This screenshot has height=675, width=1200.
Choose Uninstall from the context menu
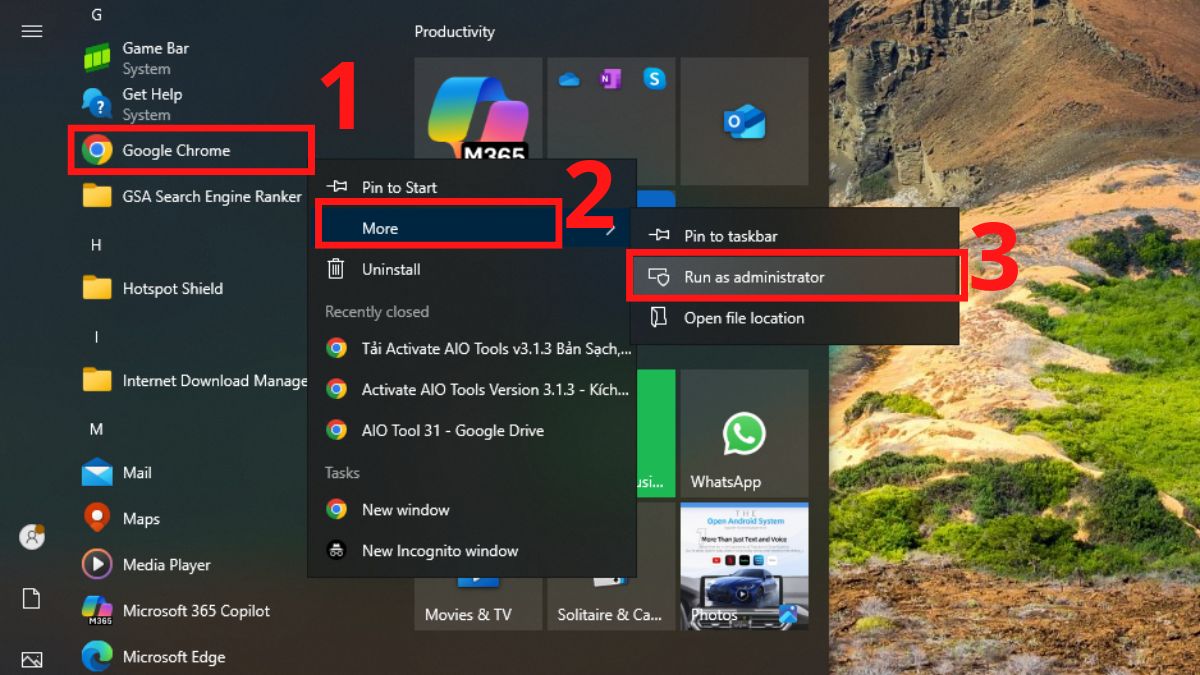pos(471,269)
